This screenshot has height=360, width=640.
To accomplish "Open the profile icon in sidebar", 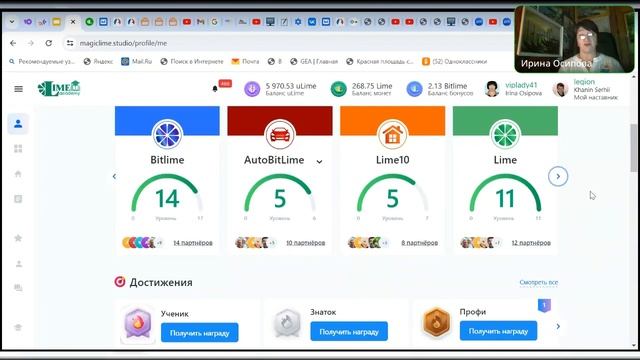I will coord(18,123).
